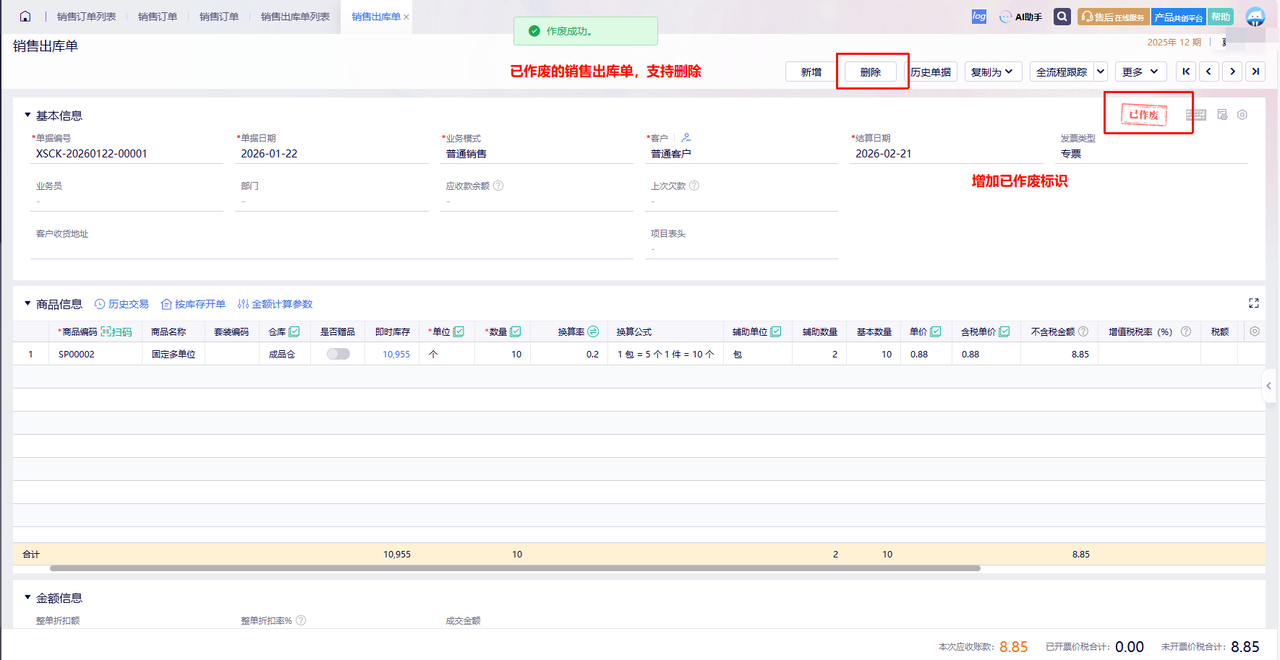
Task: Go to the previous document
Action: pyautogui.click(x=1209, y=71)
